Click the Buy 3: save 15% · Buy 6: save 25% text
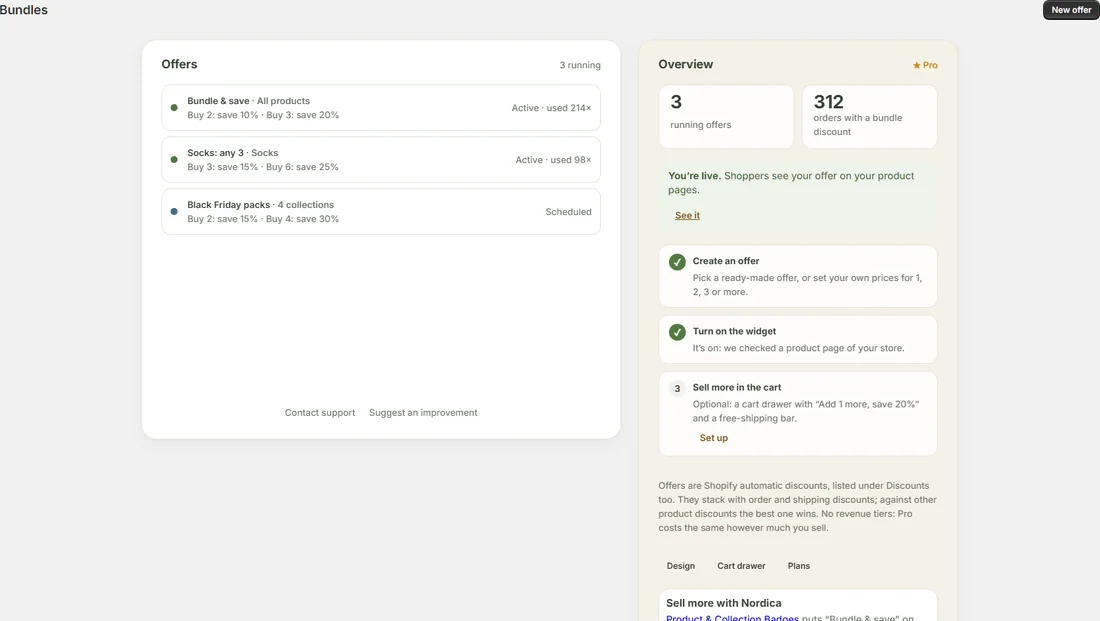Screen dimensions: 1100x621 point(263,167)
